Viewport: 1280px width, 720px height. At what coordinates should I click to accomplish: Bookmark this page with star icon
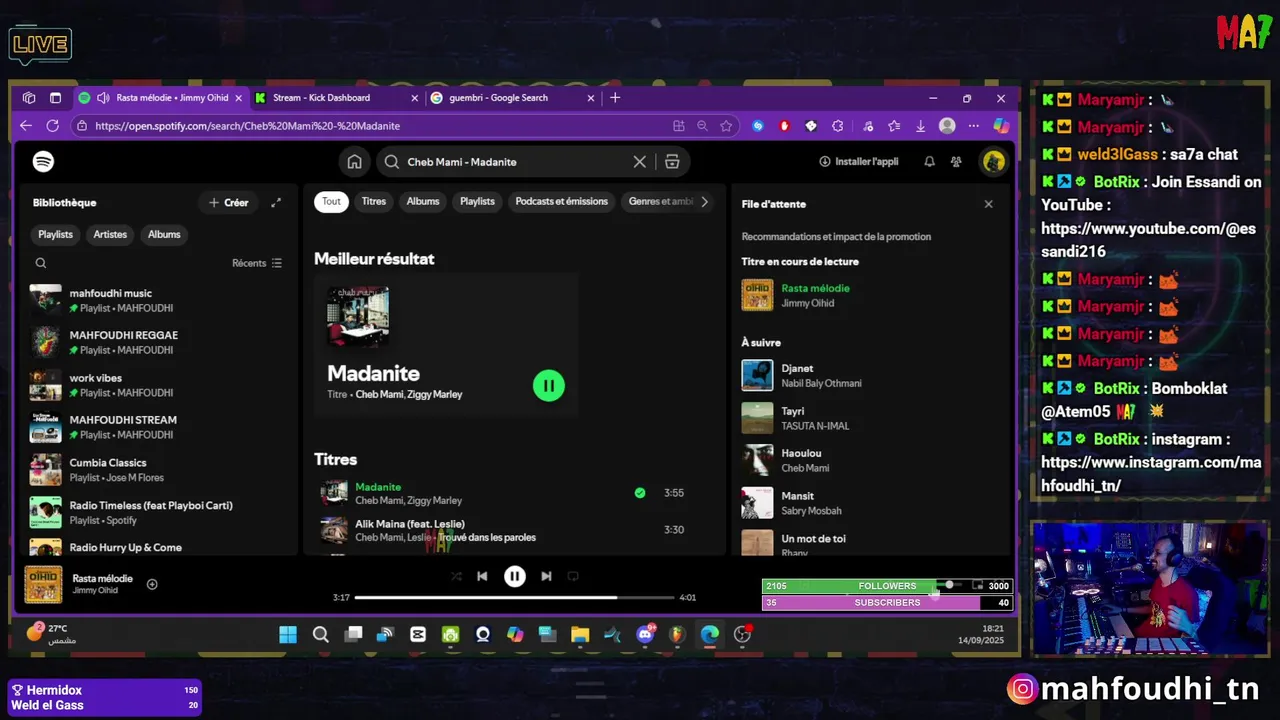726,126
